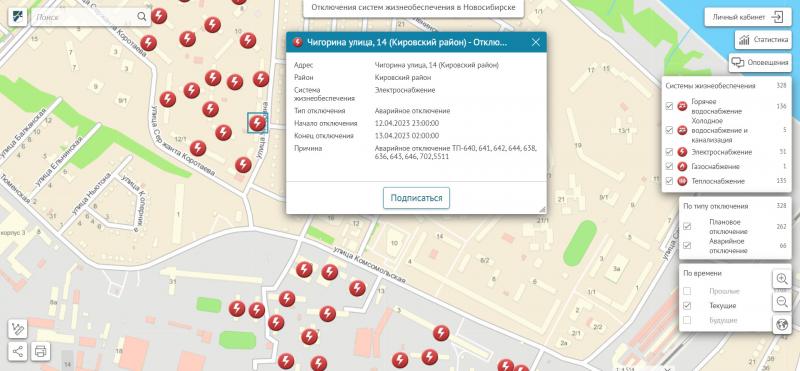
Task: Click the share map icon
Action: pos(17,351)
